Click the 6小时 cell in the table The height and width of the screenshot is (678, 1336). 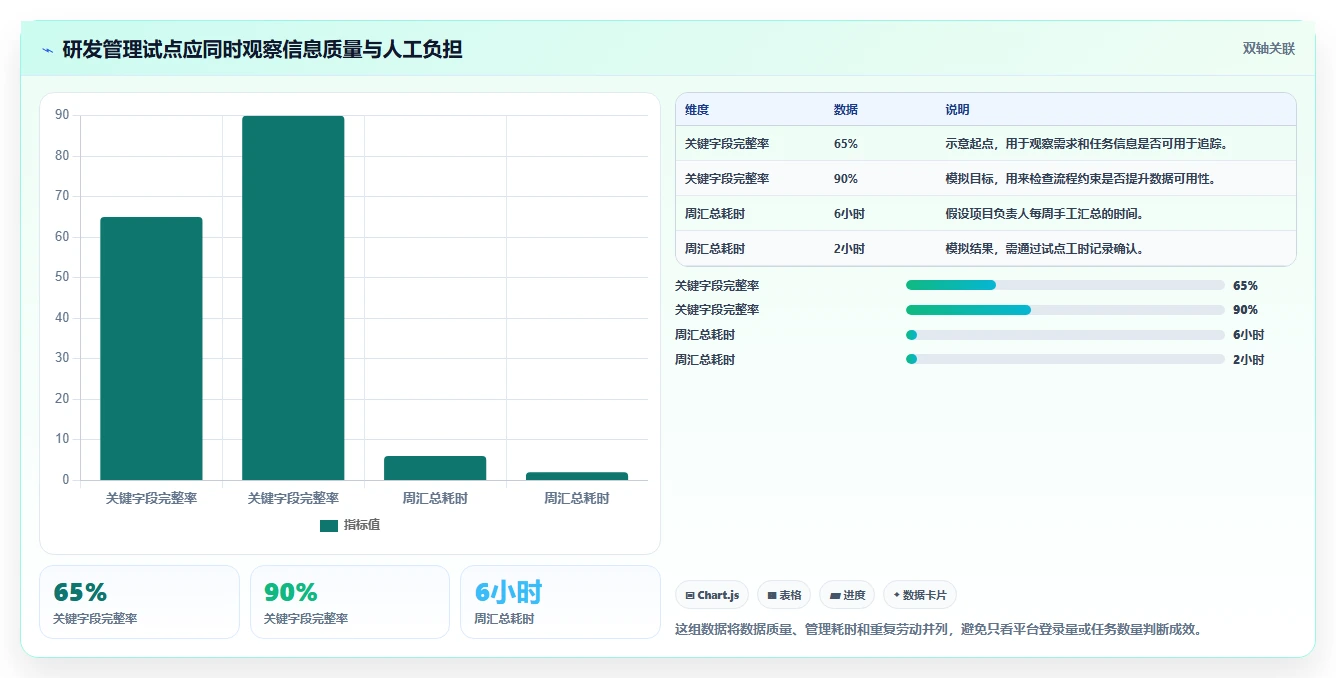pos(849,214)
